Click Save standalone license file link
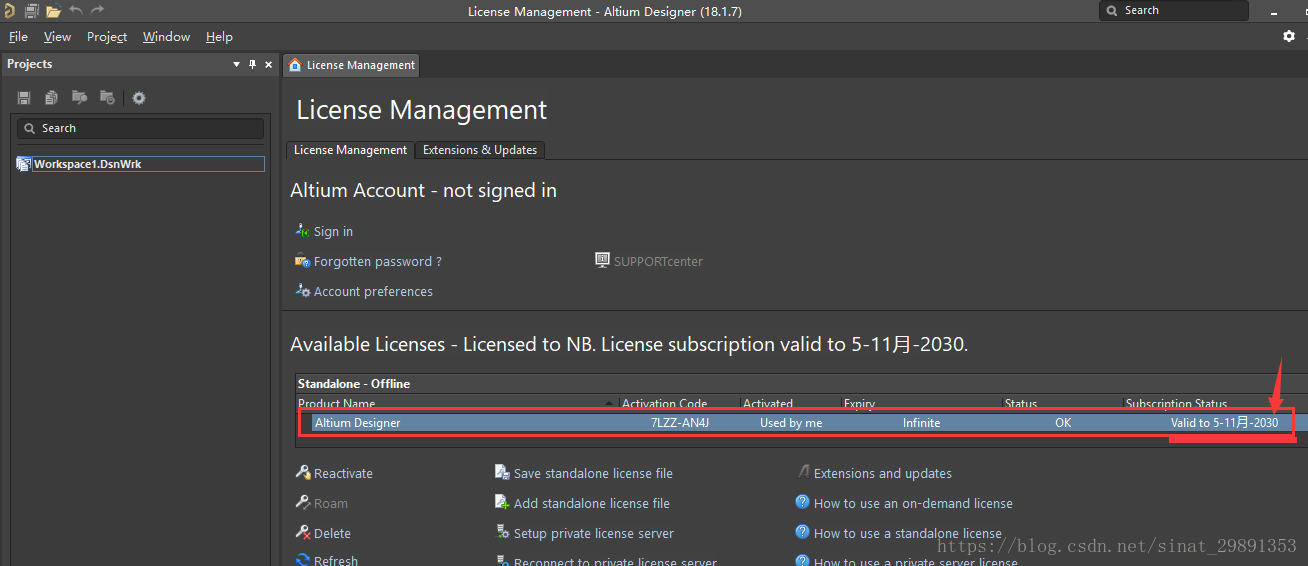This screenshot has height=566, width=1308. coord(593,474)
